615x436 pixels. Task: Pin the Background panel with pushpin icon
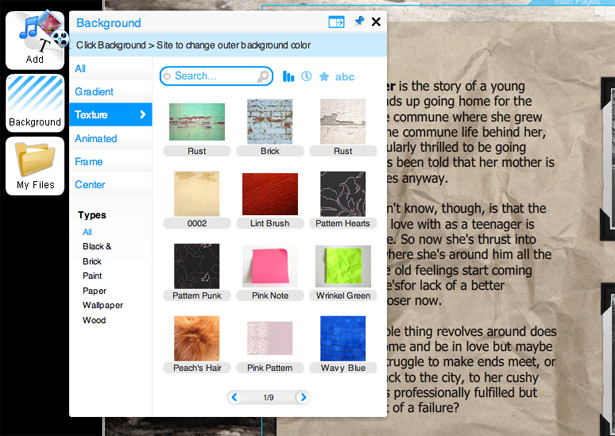[359, 21]
